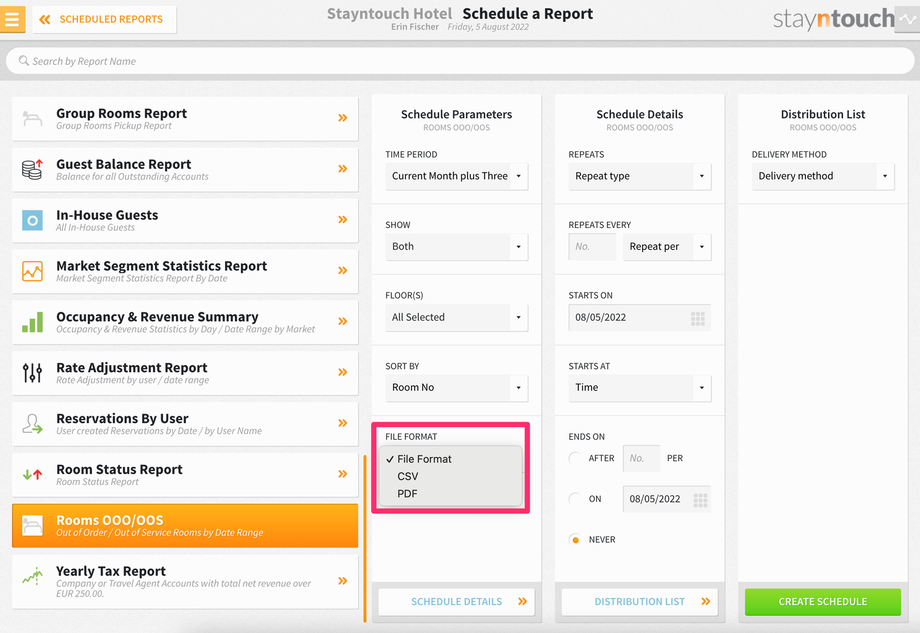
Task: Click the In-House Guests blue icon
Action: coord(32,221)
